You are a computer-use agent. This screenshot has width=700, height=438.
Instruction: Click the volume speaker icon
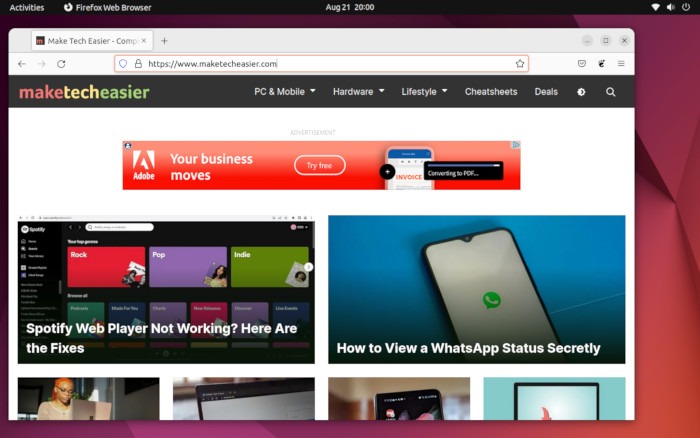pos(671,7)
